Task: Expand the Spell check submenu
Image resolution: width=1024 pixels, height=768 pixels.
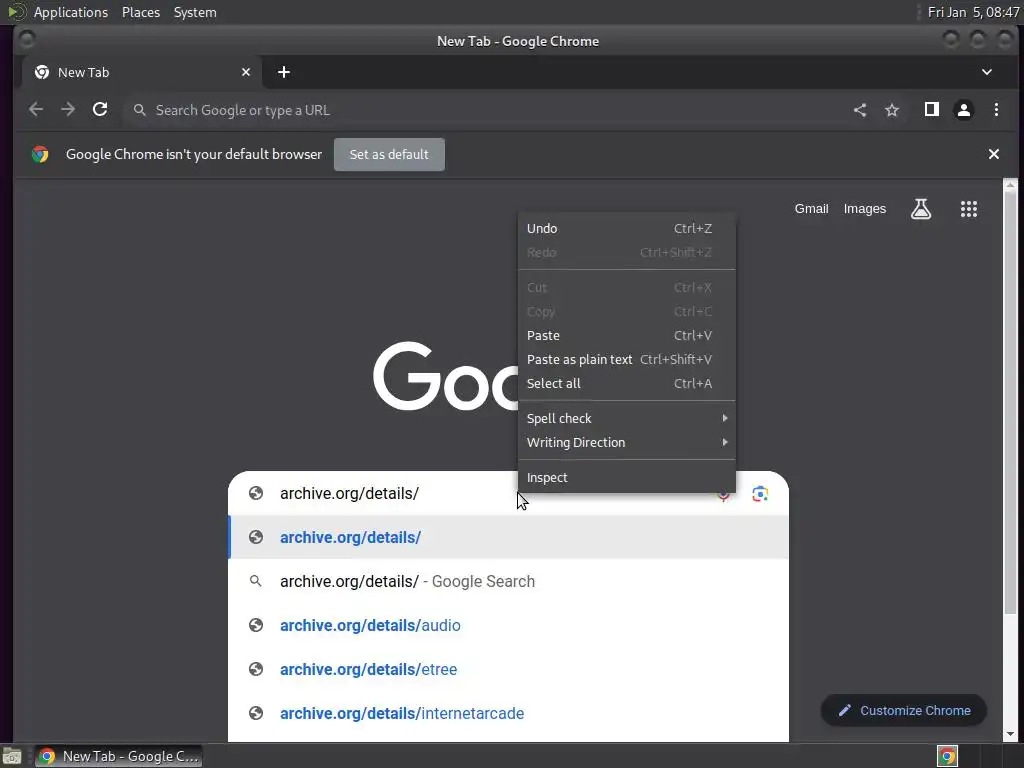Action: (x=626, y=419)
